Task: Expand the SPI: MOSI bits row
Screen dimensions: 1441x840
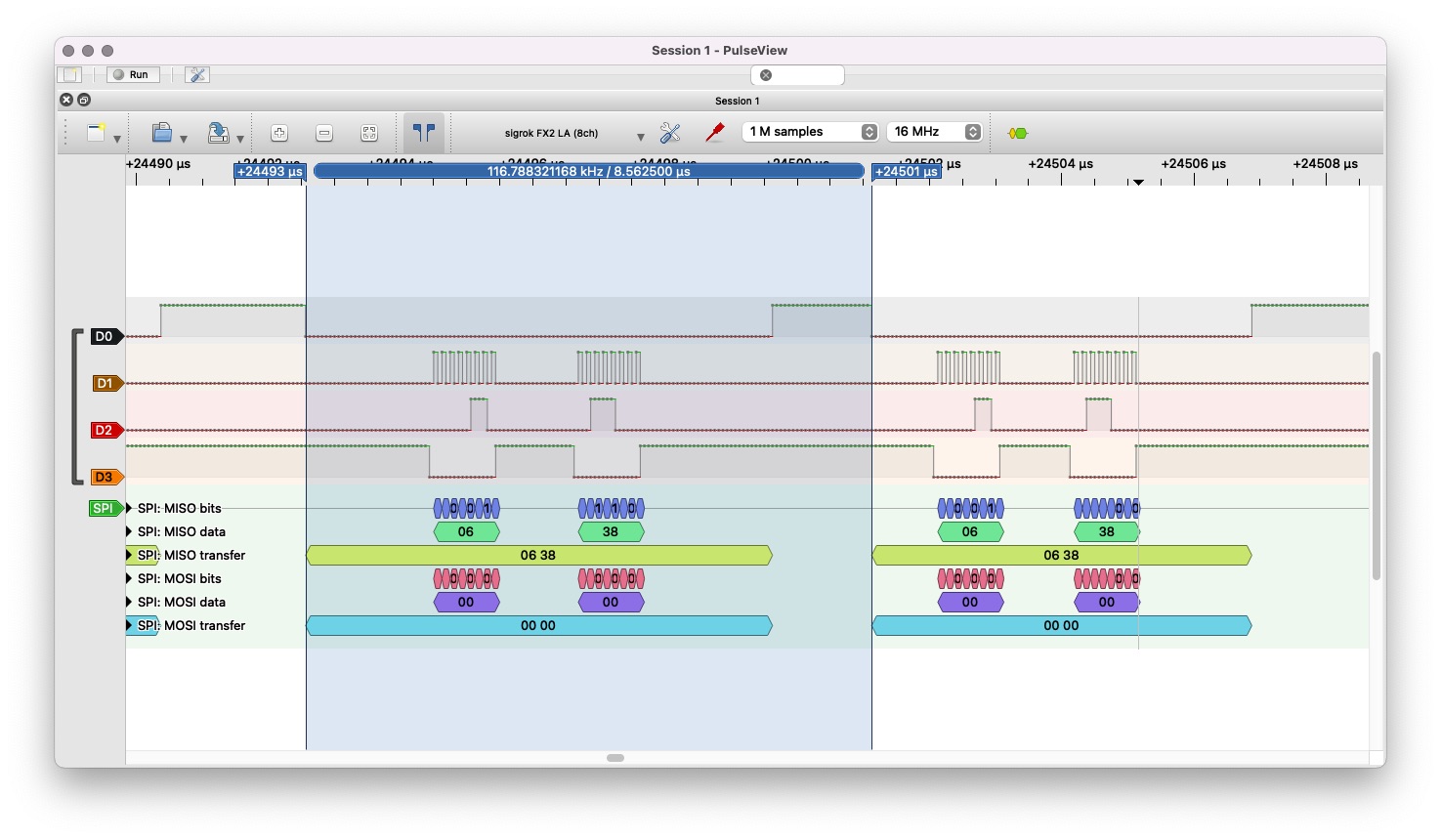Action: tap(129, 578)
